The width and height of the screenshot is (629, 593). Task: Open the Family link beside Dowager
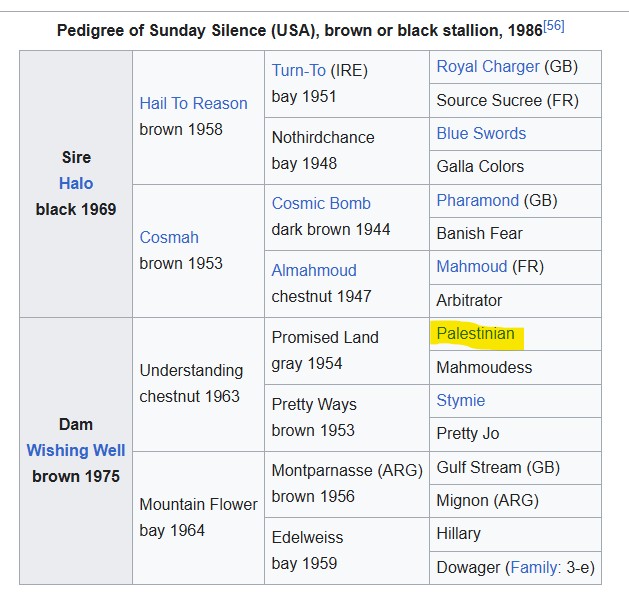534,567
